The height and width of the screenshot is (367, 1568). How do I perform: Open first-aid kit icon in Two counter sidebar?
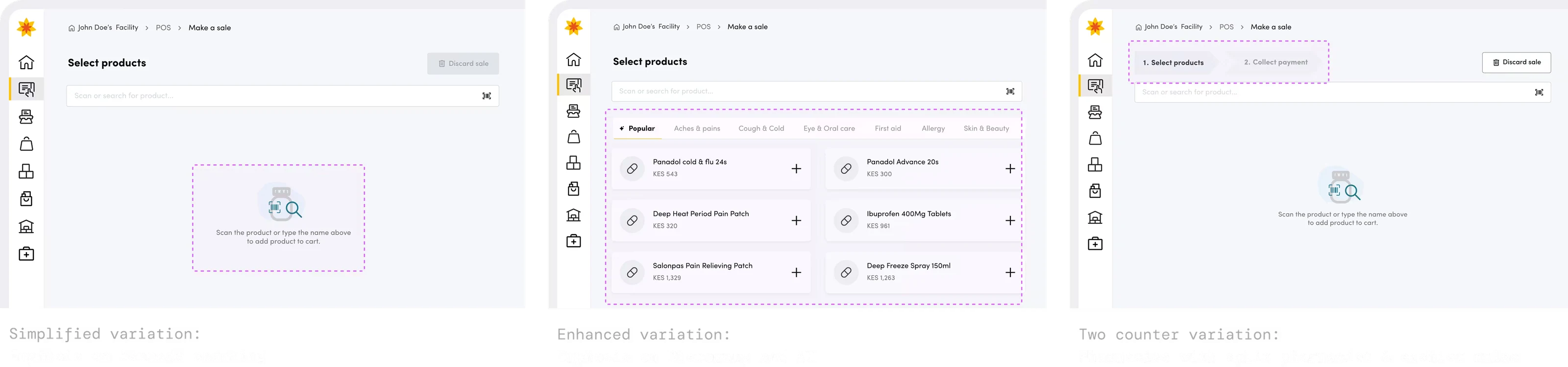[1095, 244]
